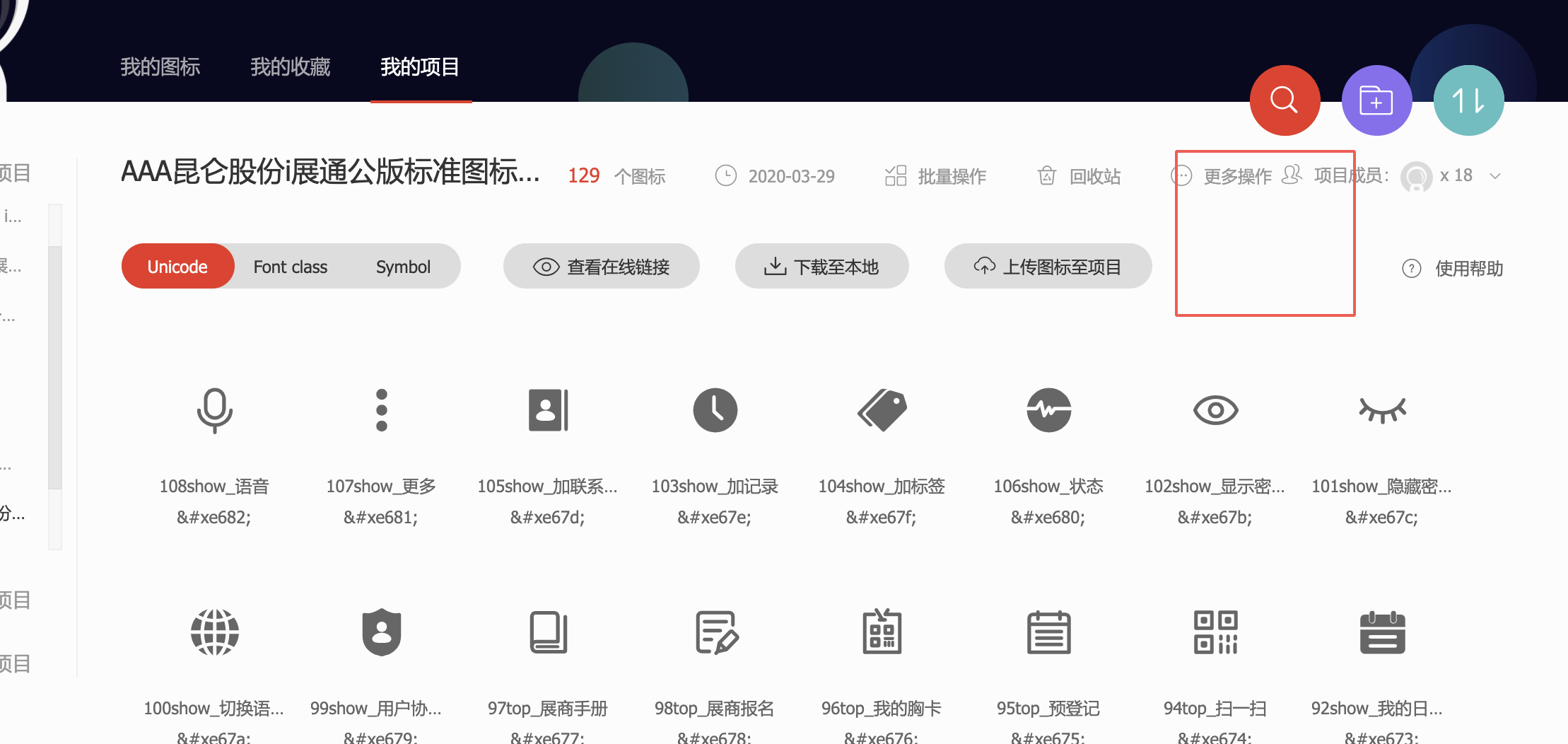Select the 94top_扫一扫 QR code icon
This screenshot has width=1568, height=744.
pos(1216,632)
